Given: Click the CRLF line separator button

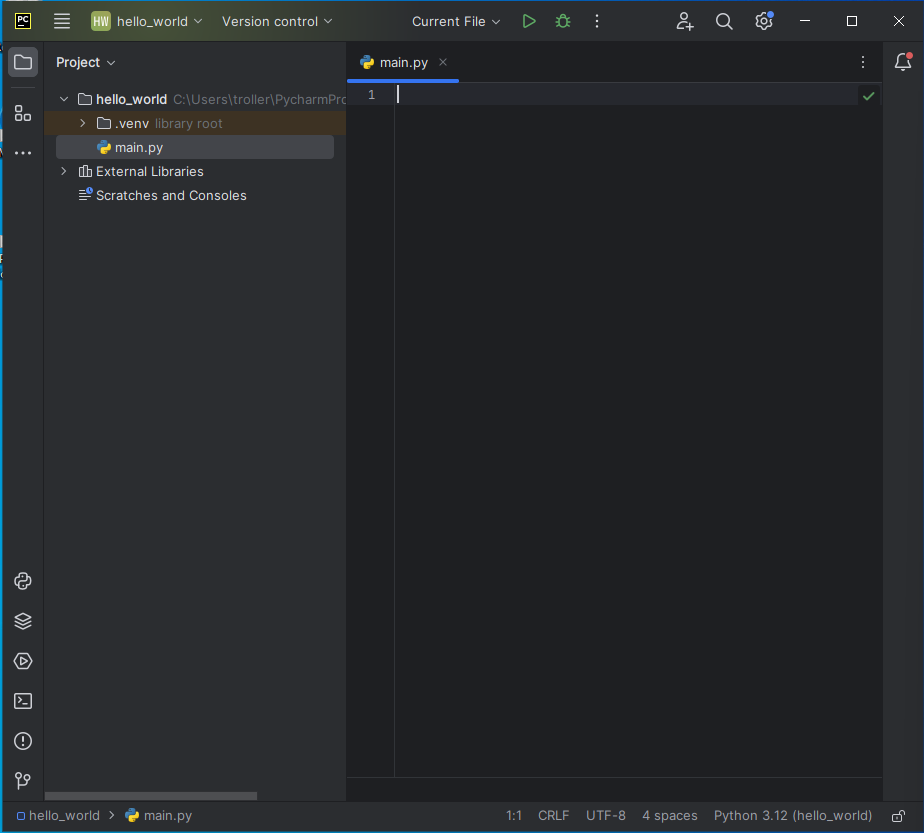Looking at the screenshot, I should pos(553,816).
